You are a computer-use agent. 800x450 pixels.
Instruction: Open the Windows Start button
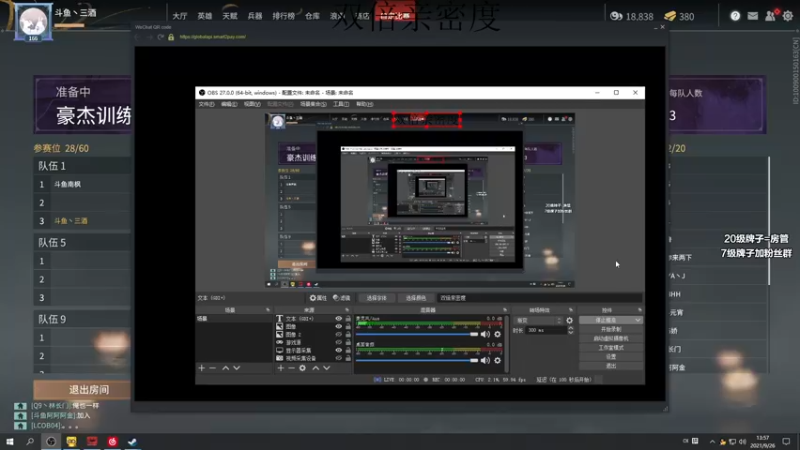pyautogui.click(x=10, y=441)
